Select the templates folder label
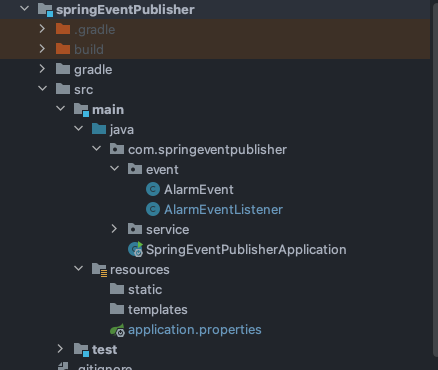Viewport: 438px width, 370px height. 158,310
